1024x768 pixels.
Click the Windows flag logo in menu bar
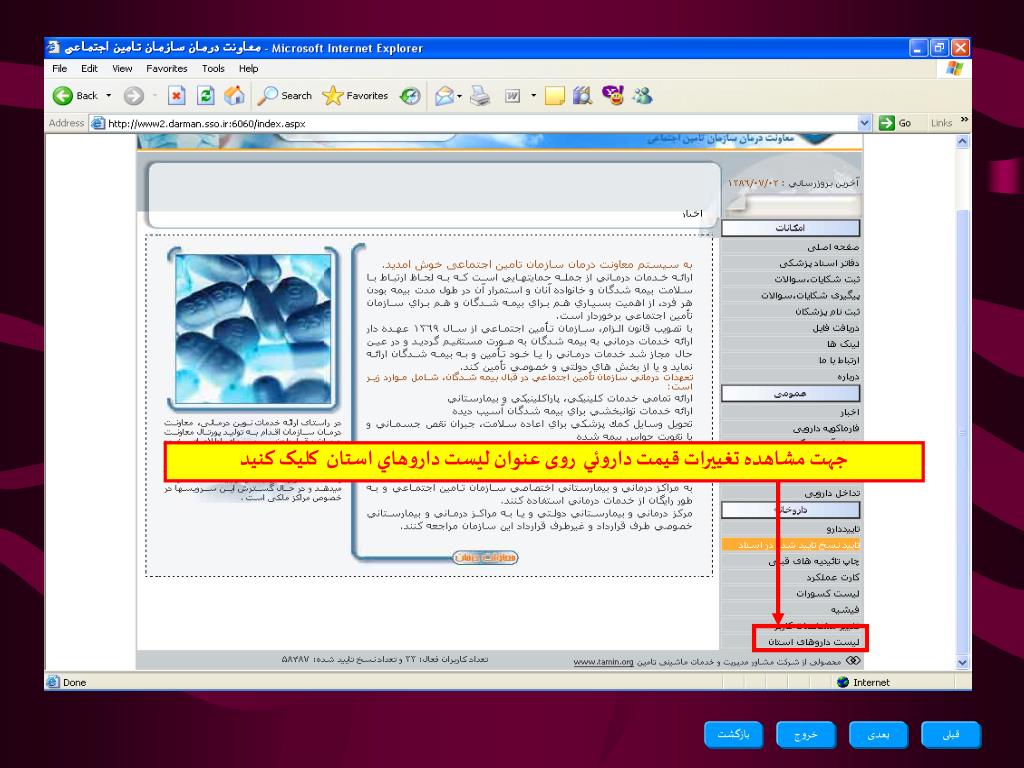(x=954, y=69)
